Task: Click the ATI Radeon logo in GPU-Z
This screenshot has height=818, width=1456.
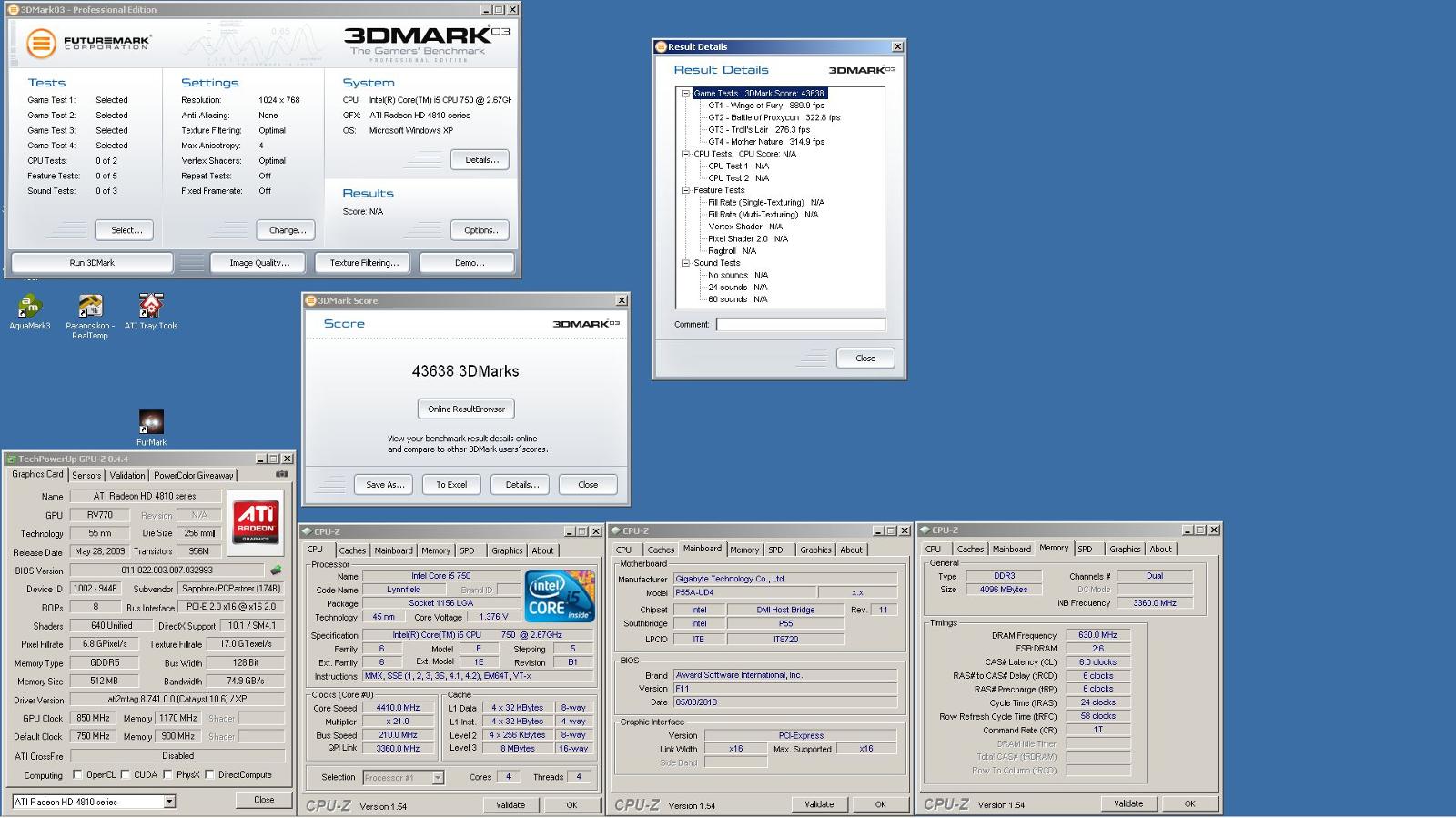Action: [x=256, y=521]
